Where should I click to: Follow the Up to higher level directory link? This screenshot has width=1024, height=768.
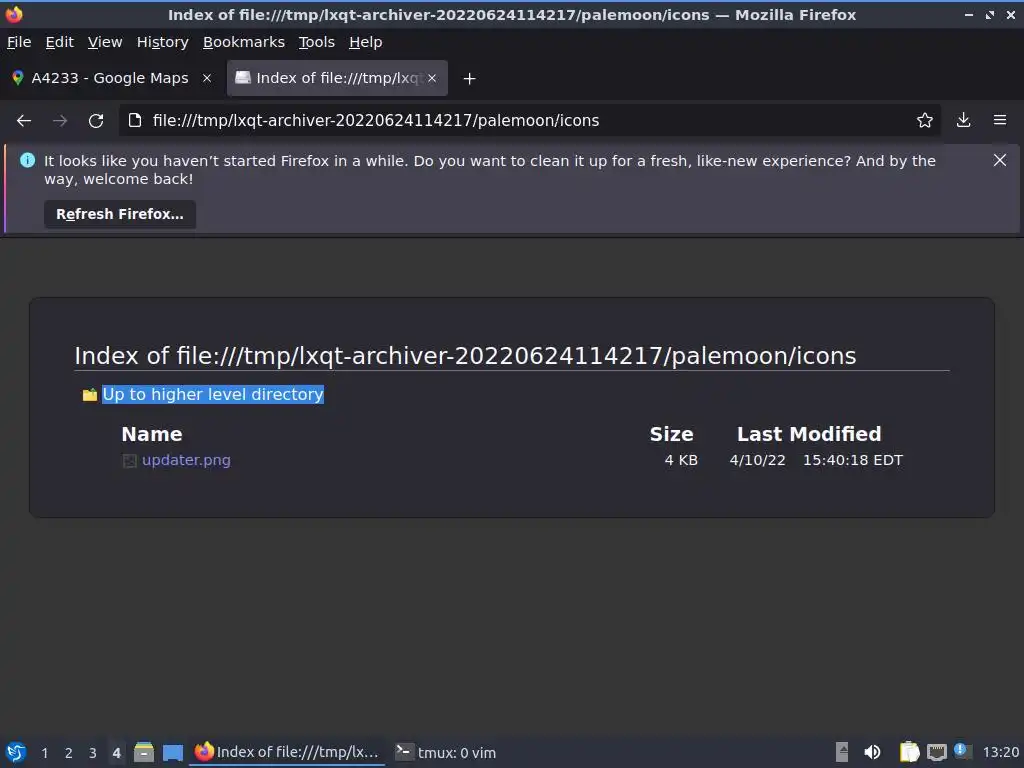point(213,394)
